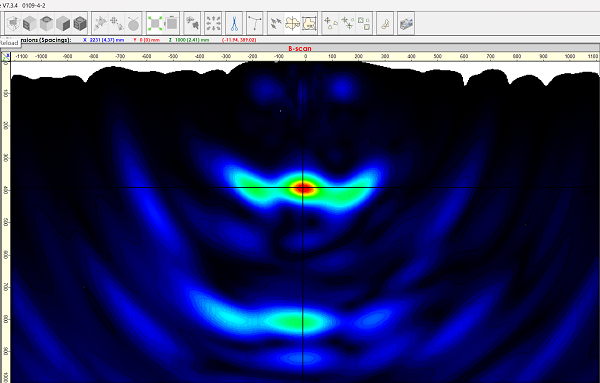
Task: Select the plain shaded cube icon
Action: click(x=63, y=24)
